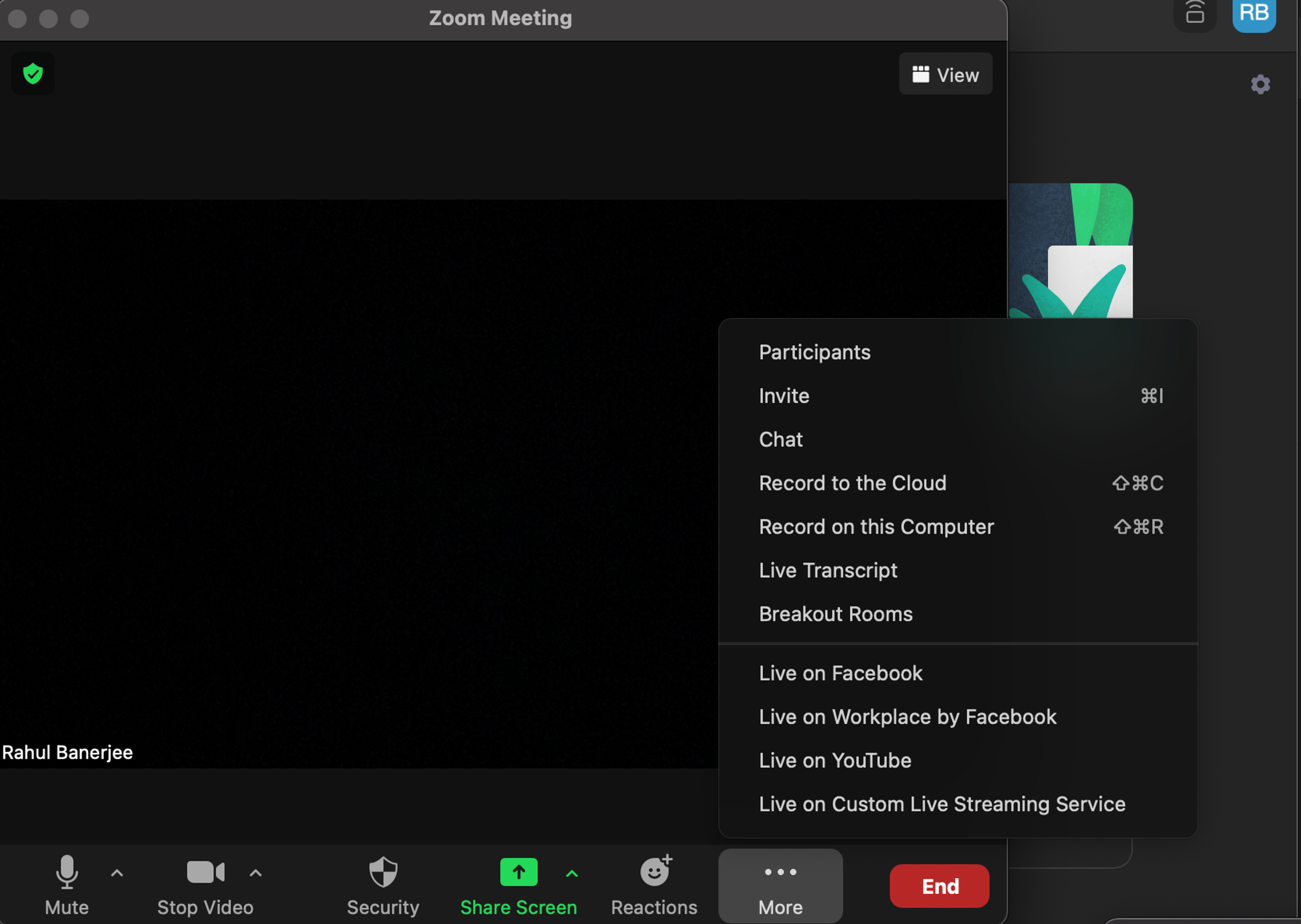The image size is (1301, 924).
Task: Select Breakout Rooms menu entry
Action: [x=835, y=614]
